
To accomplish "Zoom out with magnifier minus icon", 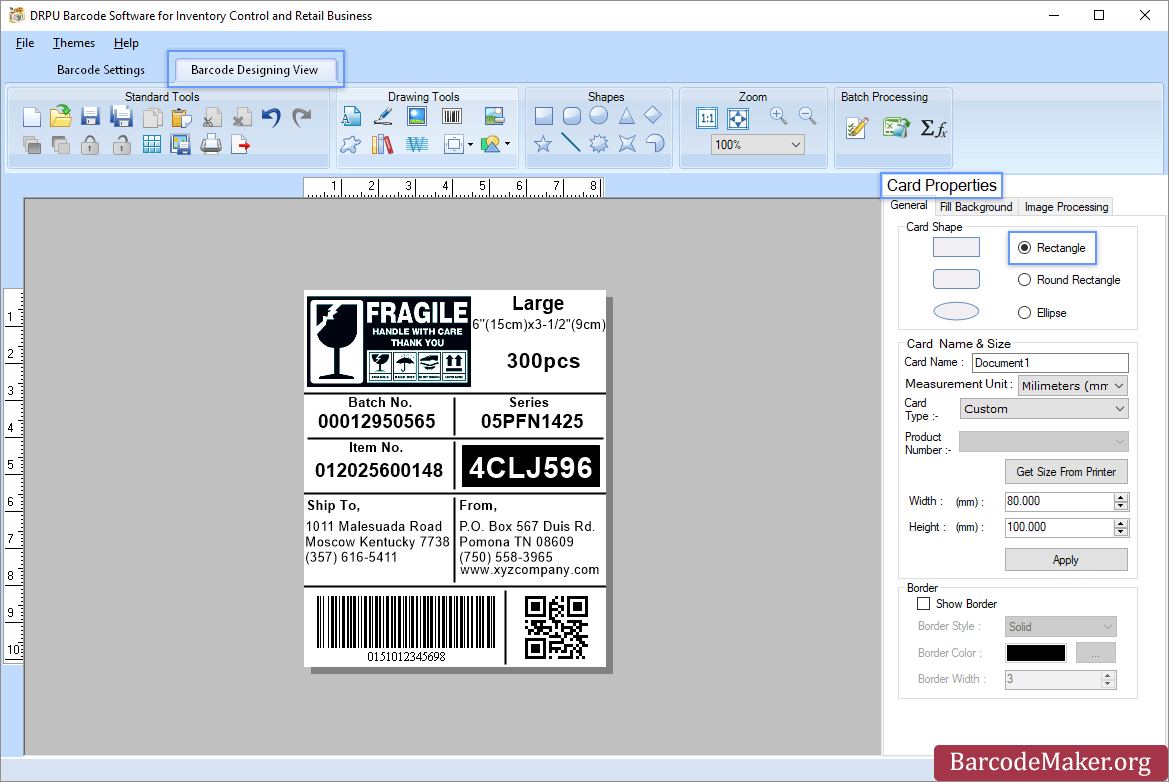I will pos(807,116).
